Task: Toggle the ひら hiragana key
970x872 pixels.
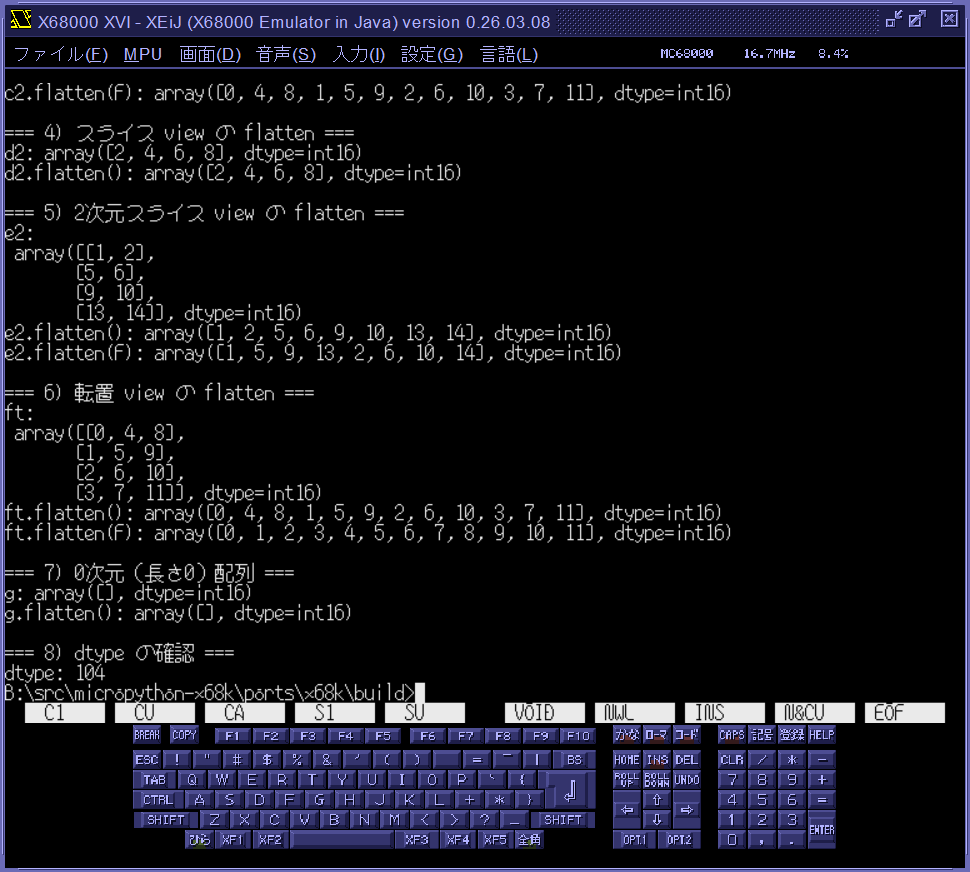Action: [199, 840]
